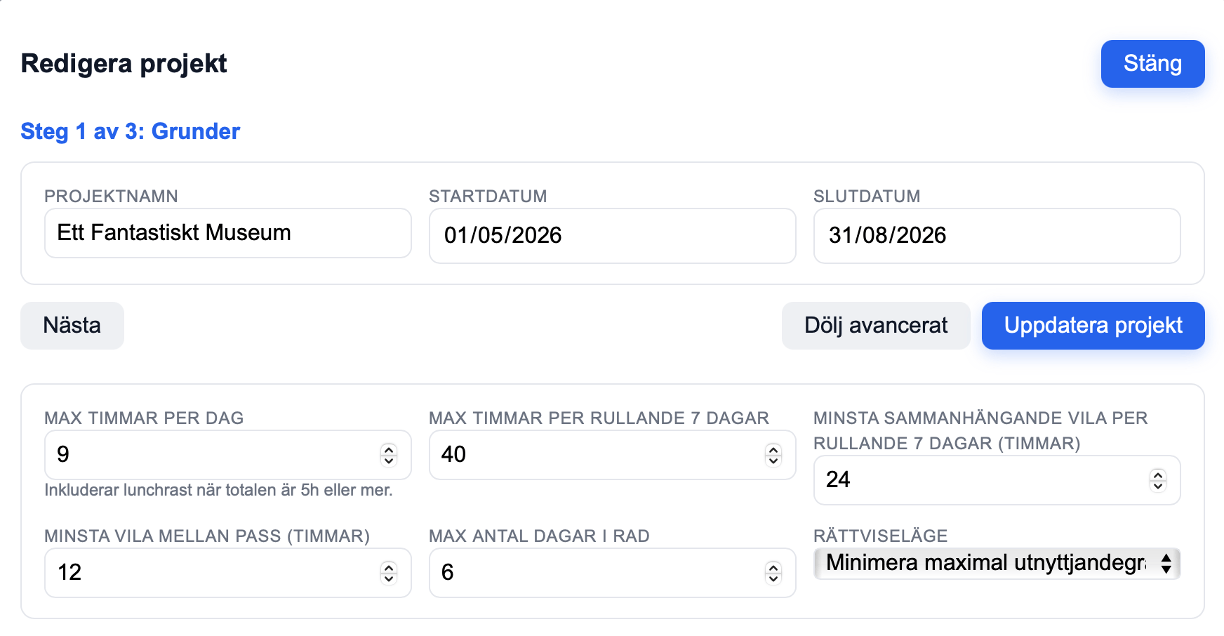Select 'Minimera maximal utnyttjandegrad' in fairness mode selector
The image size is (1224, 636).
click(x=996, y=563)
